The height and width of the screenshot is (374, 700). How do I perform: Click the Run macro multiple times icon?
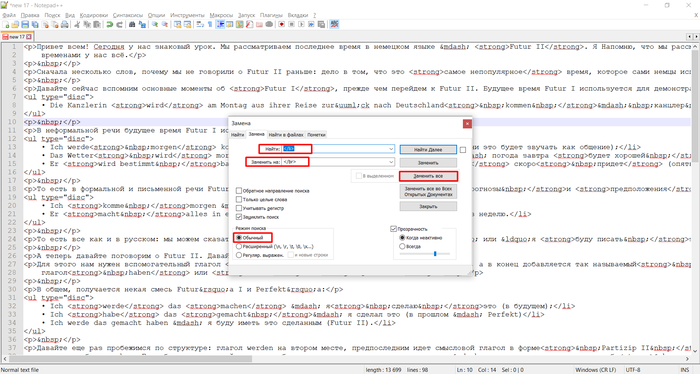311,25
